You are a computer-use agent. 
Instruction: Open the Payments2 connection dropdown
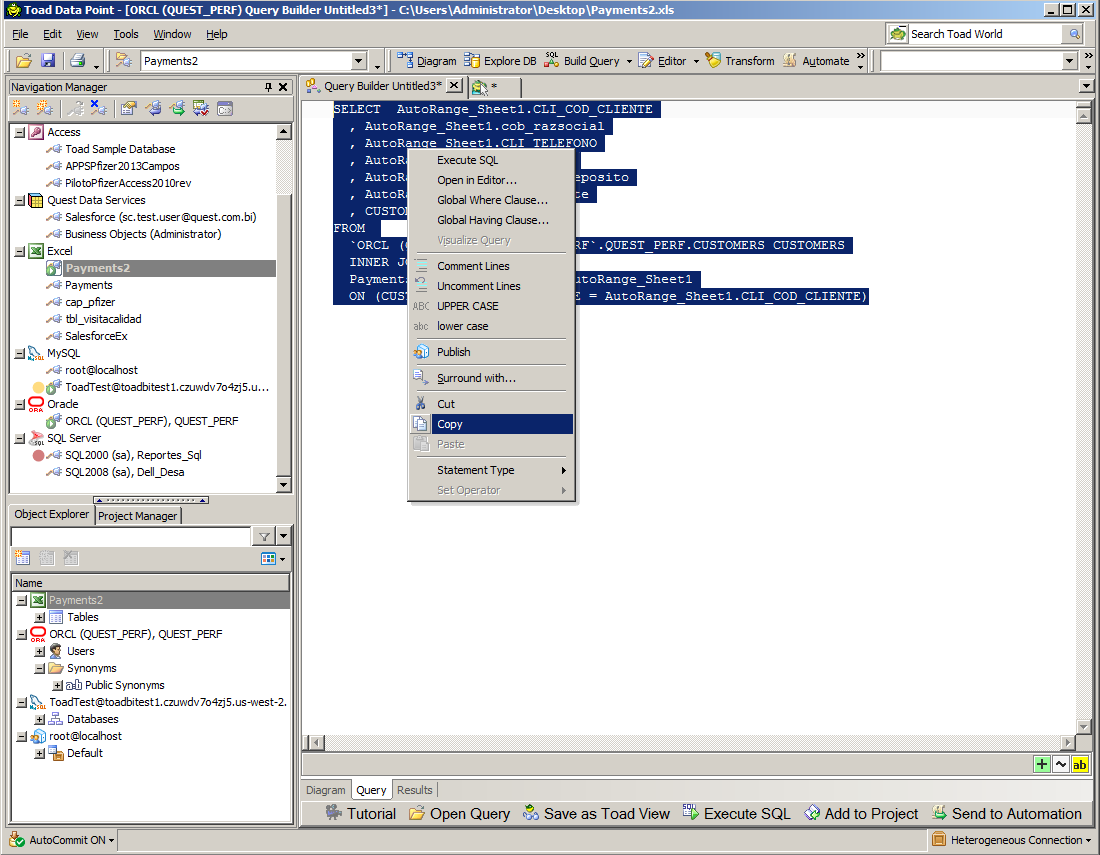[358, 61]
